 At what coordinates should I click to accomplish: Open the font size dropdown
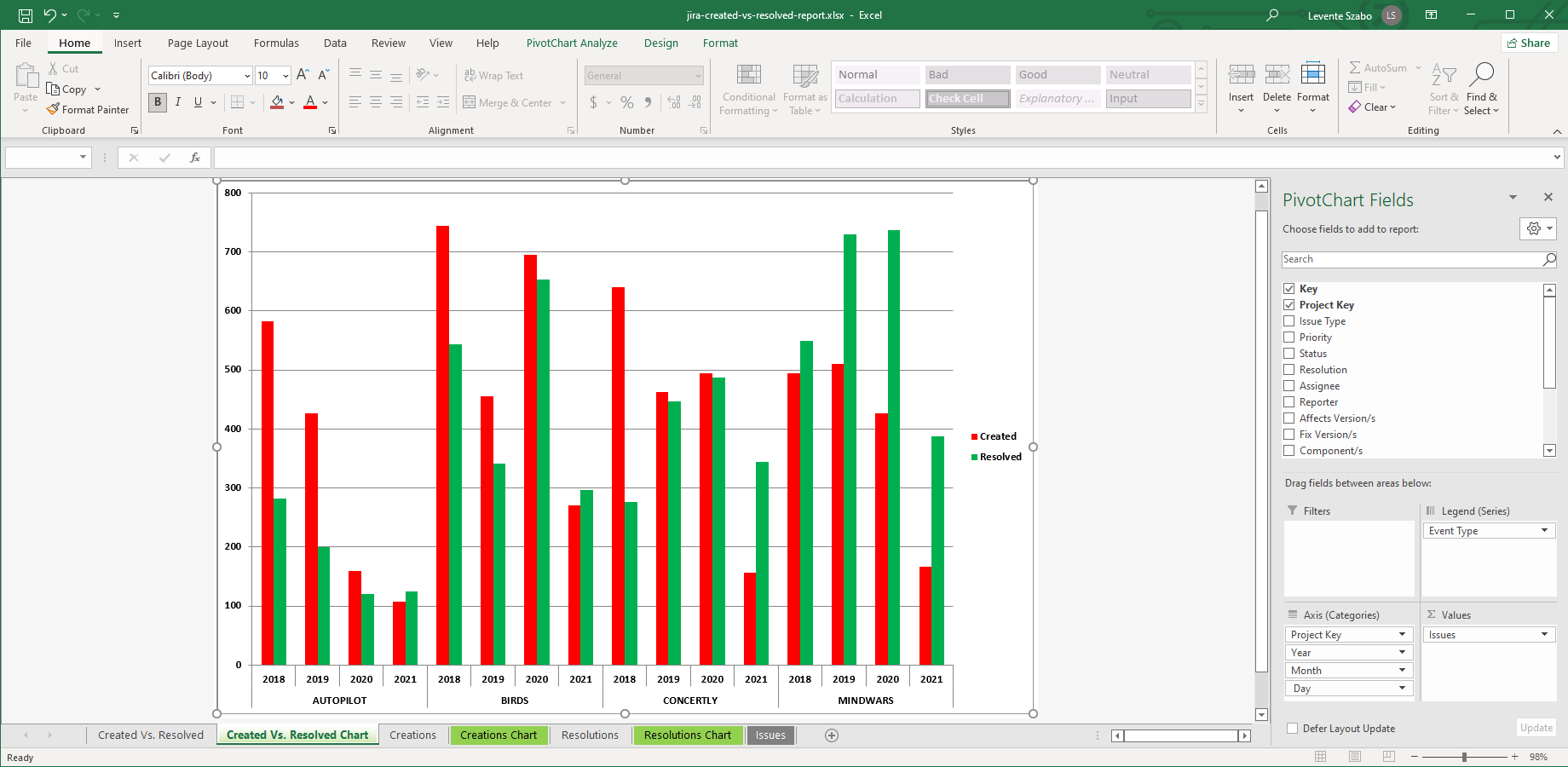click(x=285, y=76)
